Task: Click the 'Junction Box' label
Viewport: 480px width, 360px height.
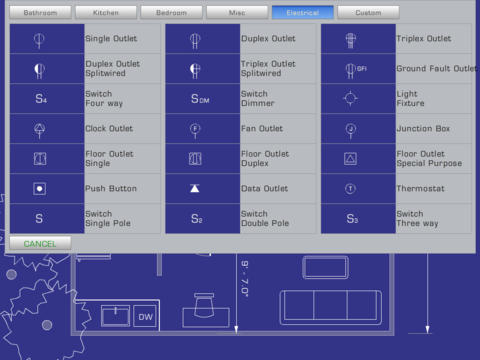Action: [423, 128]
